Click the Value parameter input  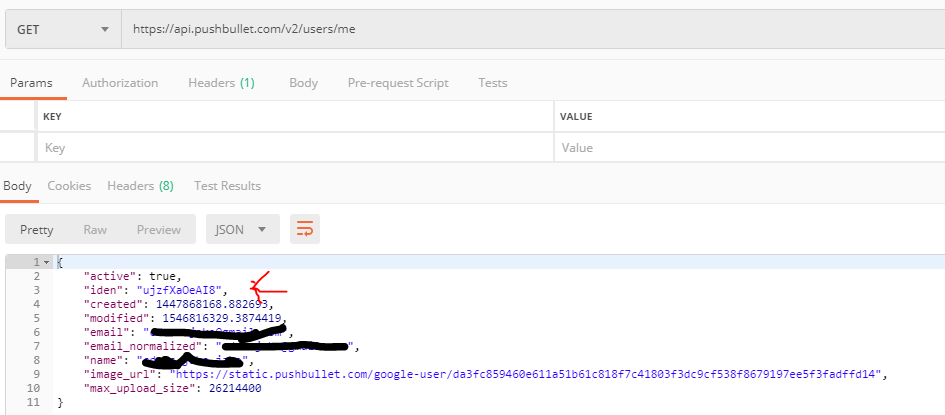(750, 148)
